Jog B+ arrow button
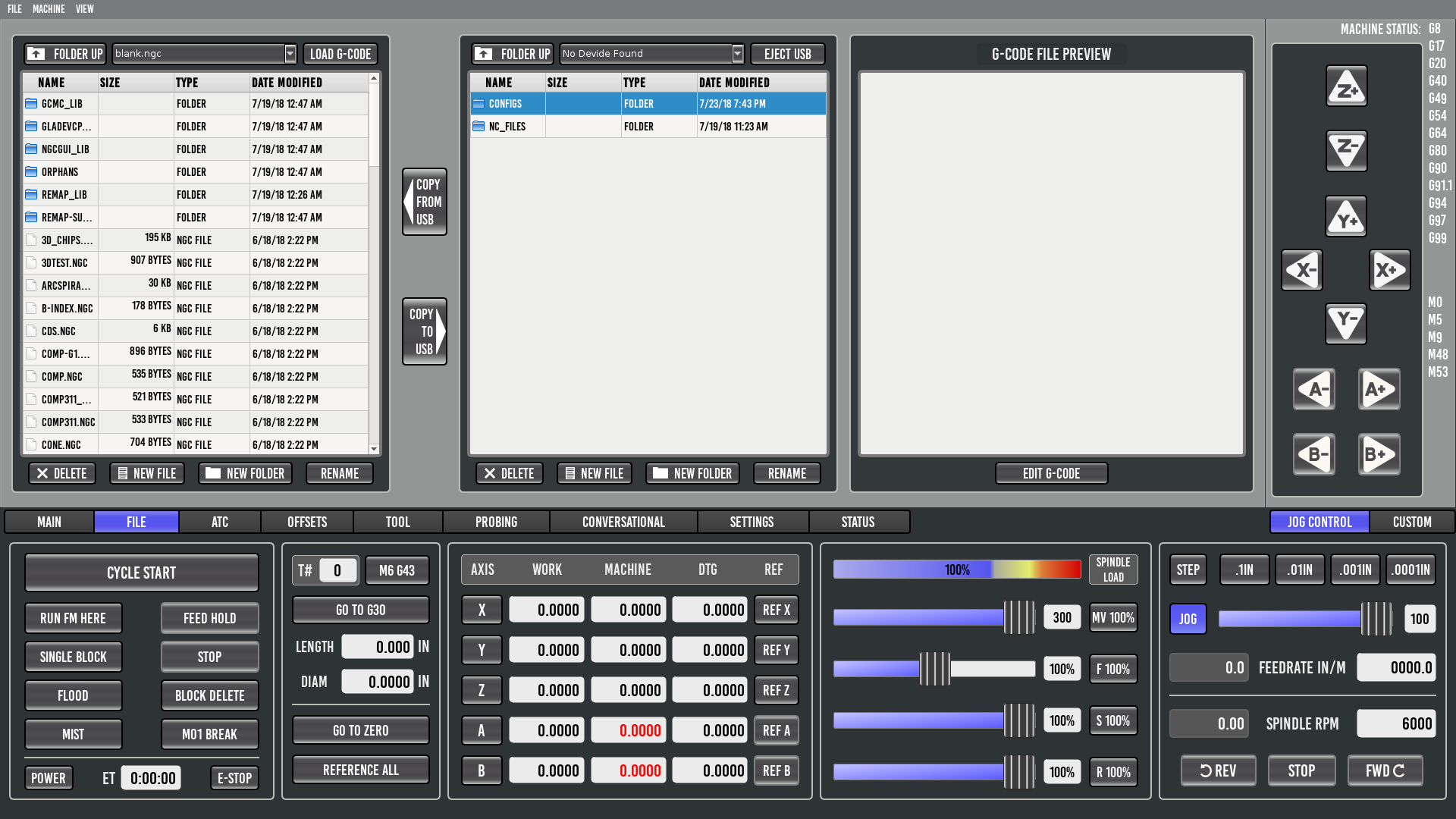 click(x=1379, y=455)
